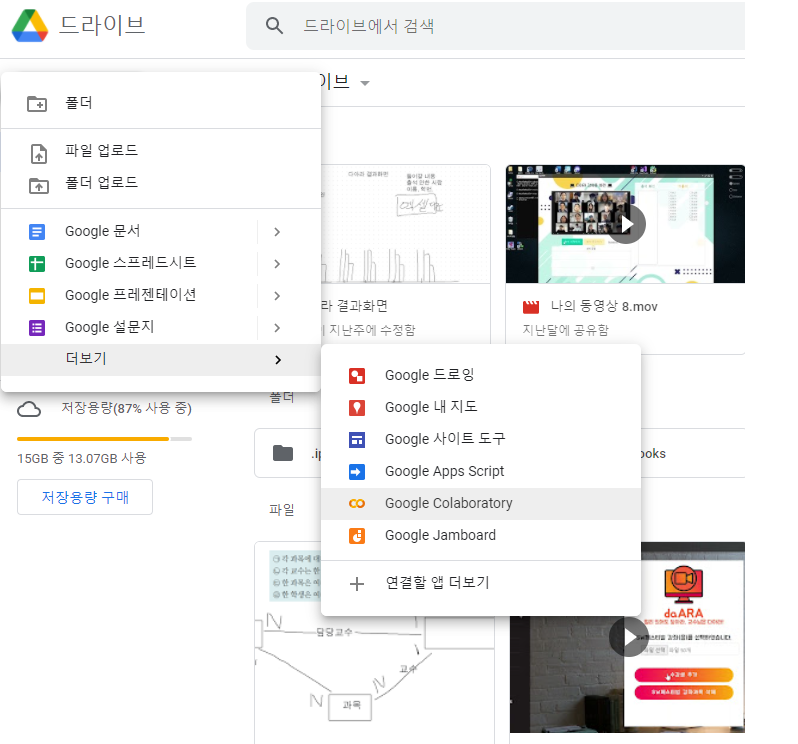This screenshot has height=744, width=798.
Task: Click the red Google Drawings icon
Action: (x=357, y=376)
